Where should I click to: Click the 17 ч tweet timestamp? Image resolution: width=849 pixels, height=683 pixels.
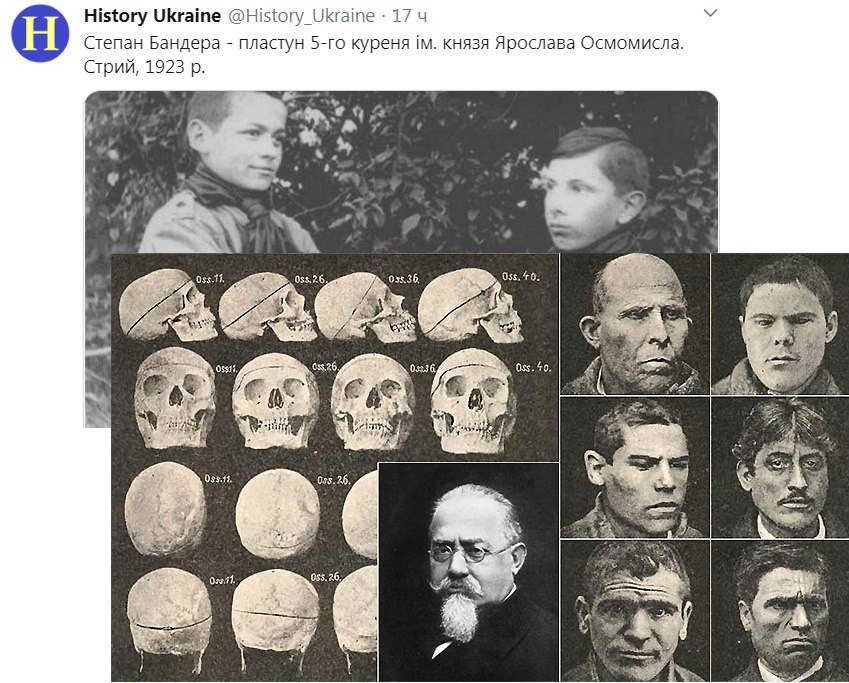pos(410,16)
